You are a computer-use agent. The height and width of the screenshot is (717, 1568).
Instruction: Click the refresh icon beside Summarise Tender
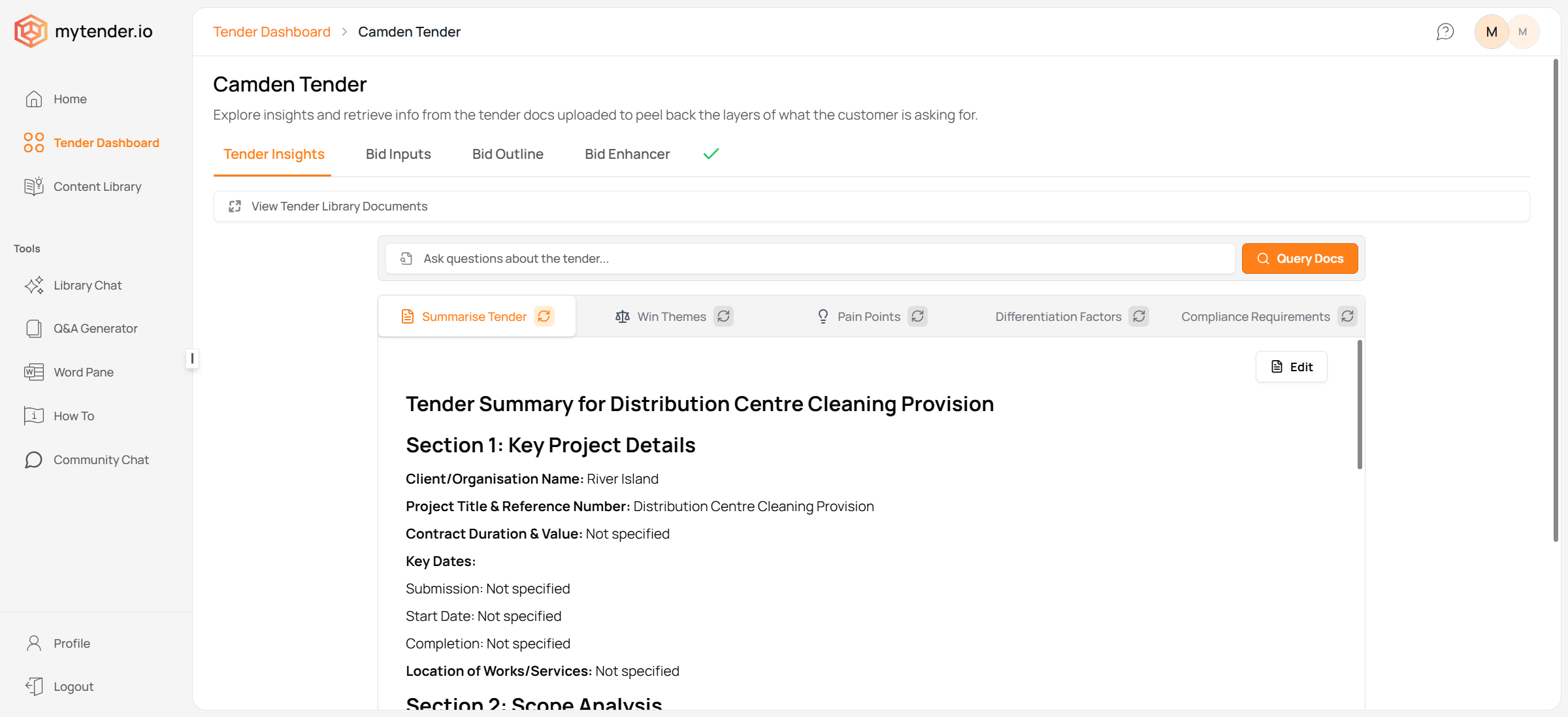pos(544,316)
